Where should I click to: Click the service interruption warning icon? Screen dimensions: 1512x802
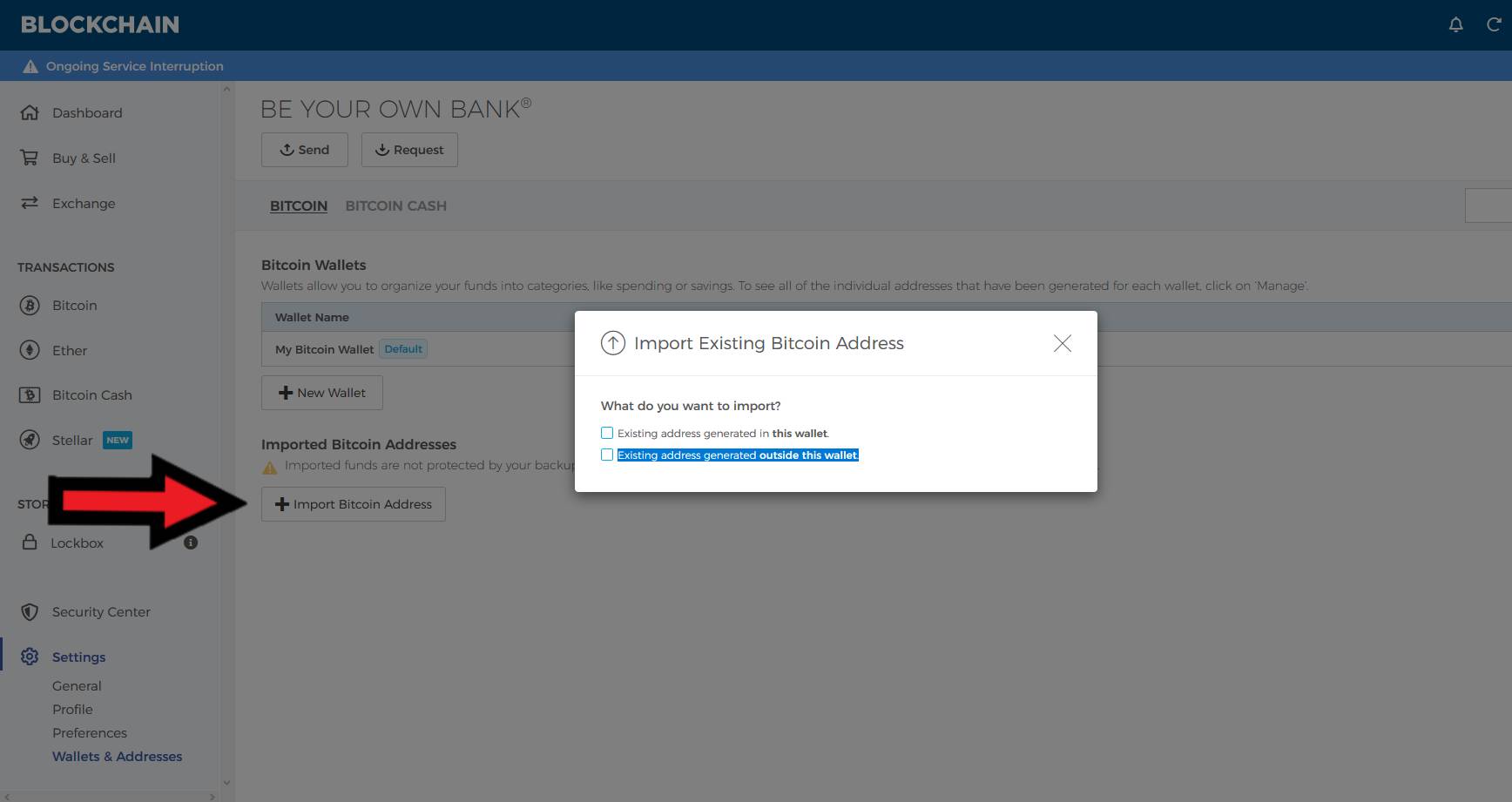pos(30,66)
